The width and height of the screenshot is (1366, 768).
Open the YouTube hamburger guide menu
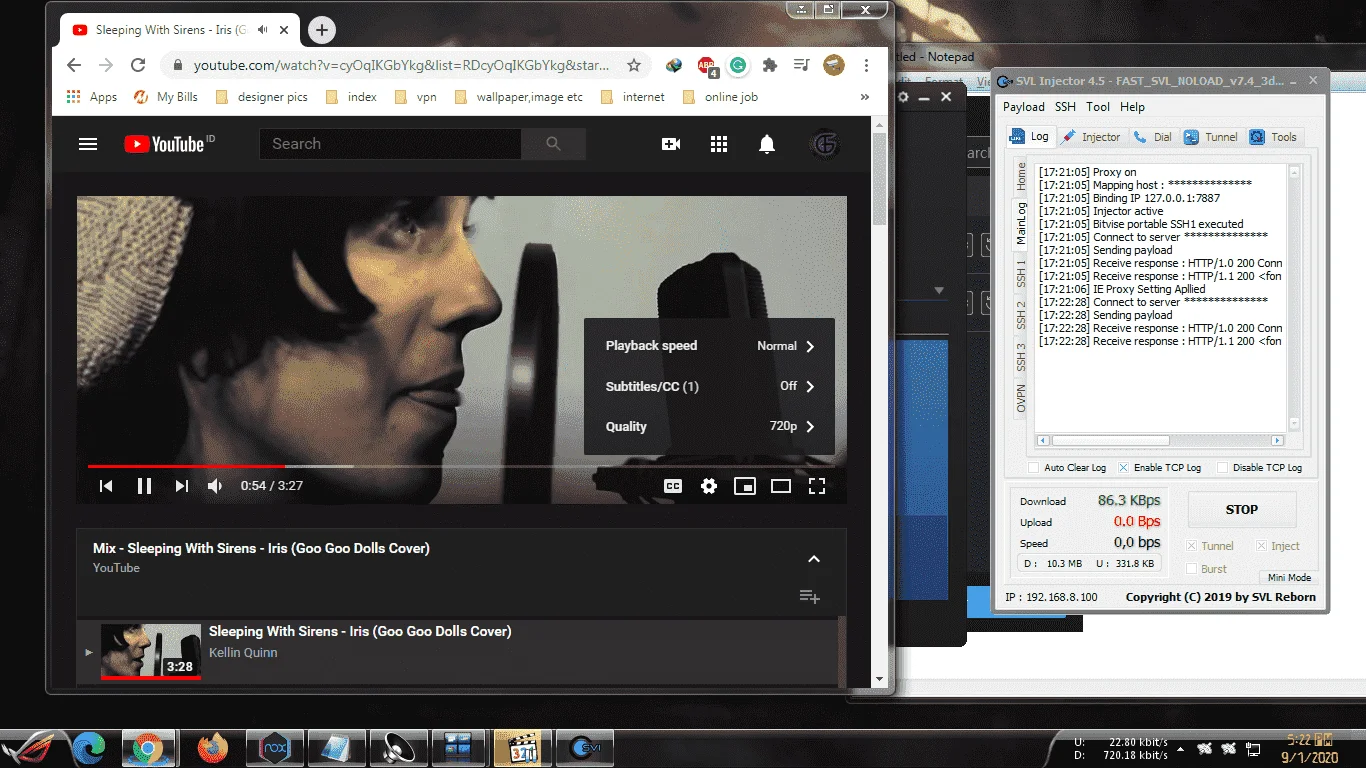coord(88,144)
